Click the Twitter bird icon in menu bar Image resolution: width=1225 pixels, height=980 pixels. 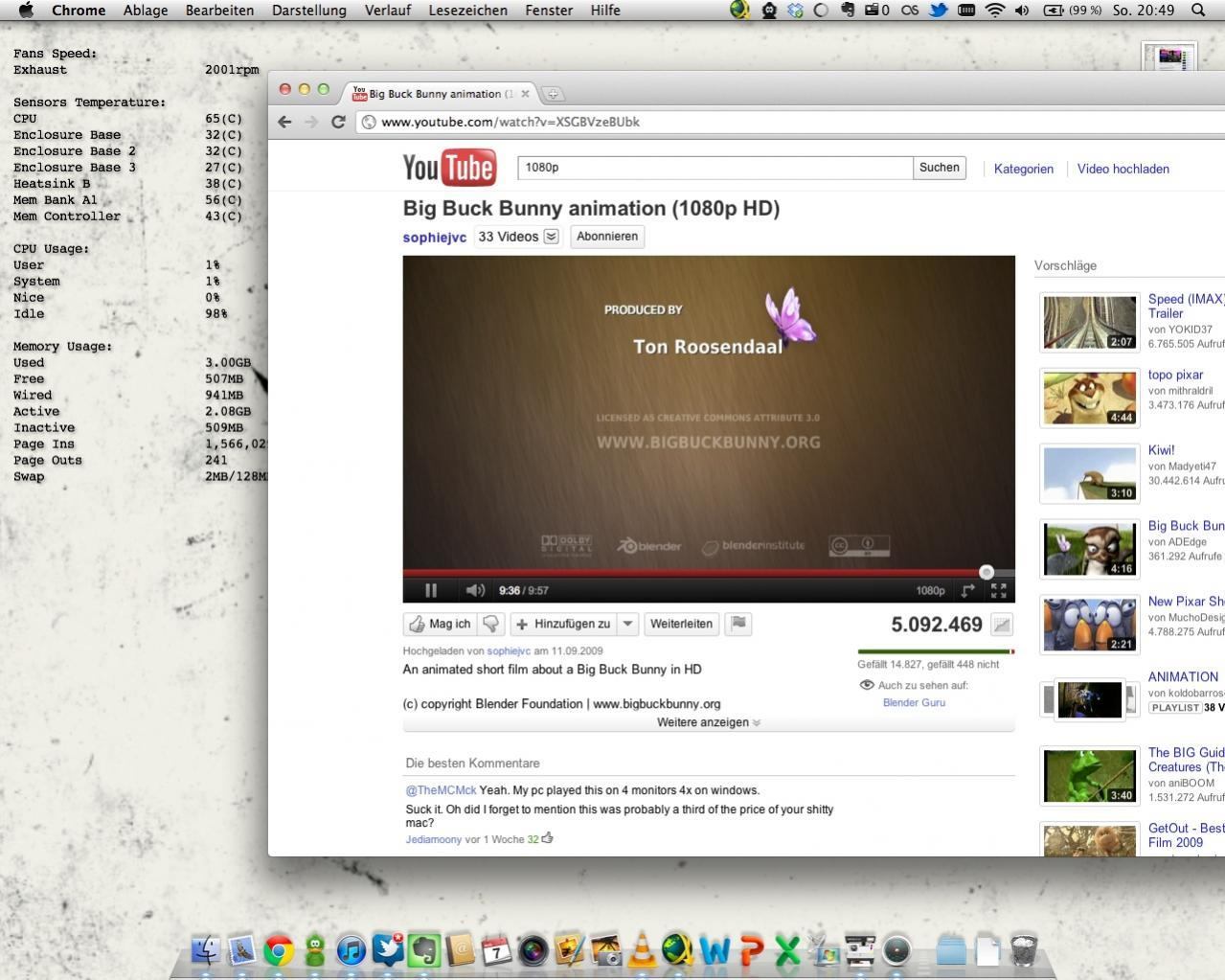939,11
